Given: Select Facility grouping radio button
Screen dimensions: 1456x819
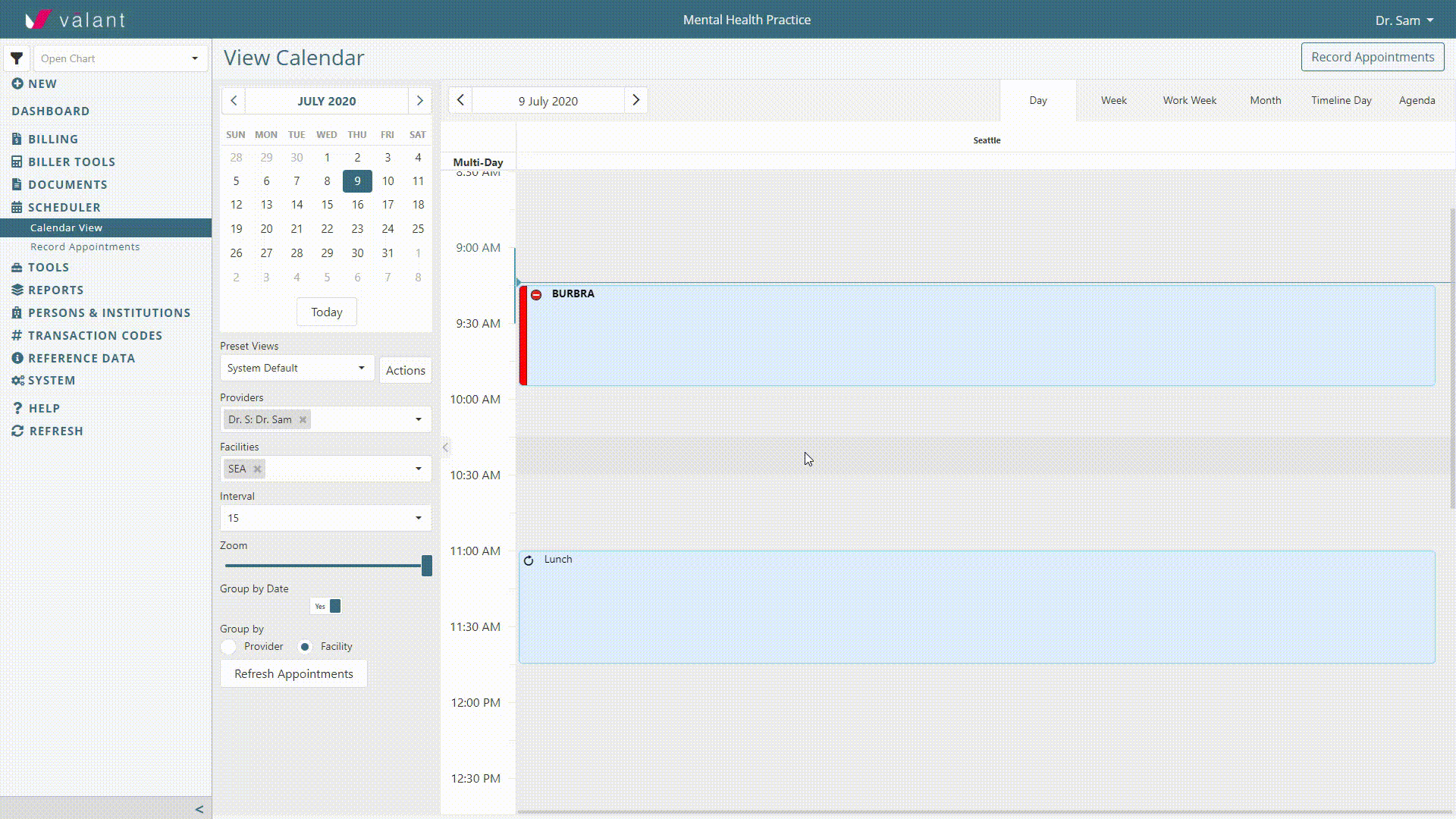Looking at the screenshot, I should point(305,647).
